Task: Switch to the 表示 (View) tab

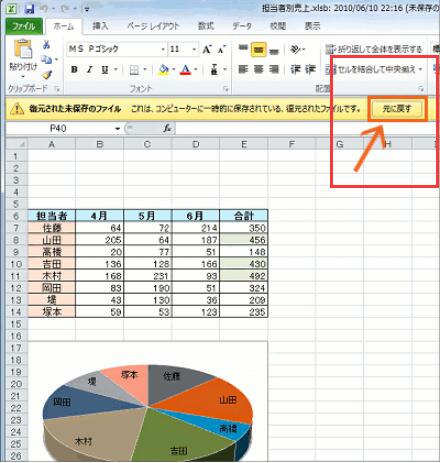Action: [x=312, y=26]
